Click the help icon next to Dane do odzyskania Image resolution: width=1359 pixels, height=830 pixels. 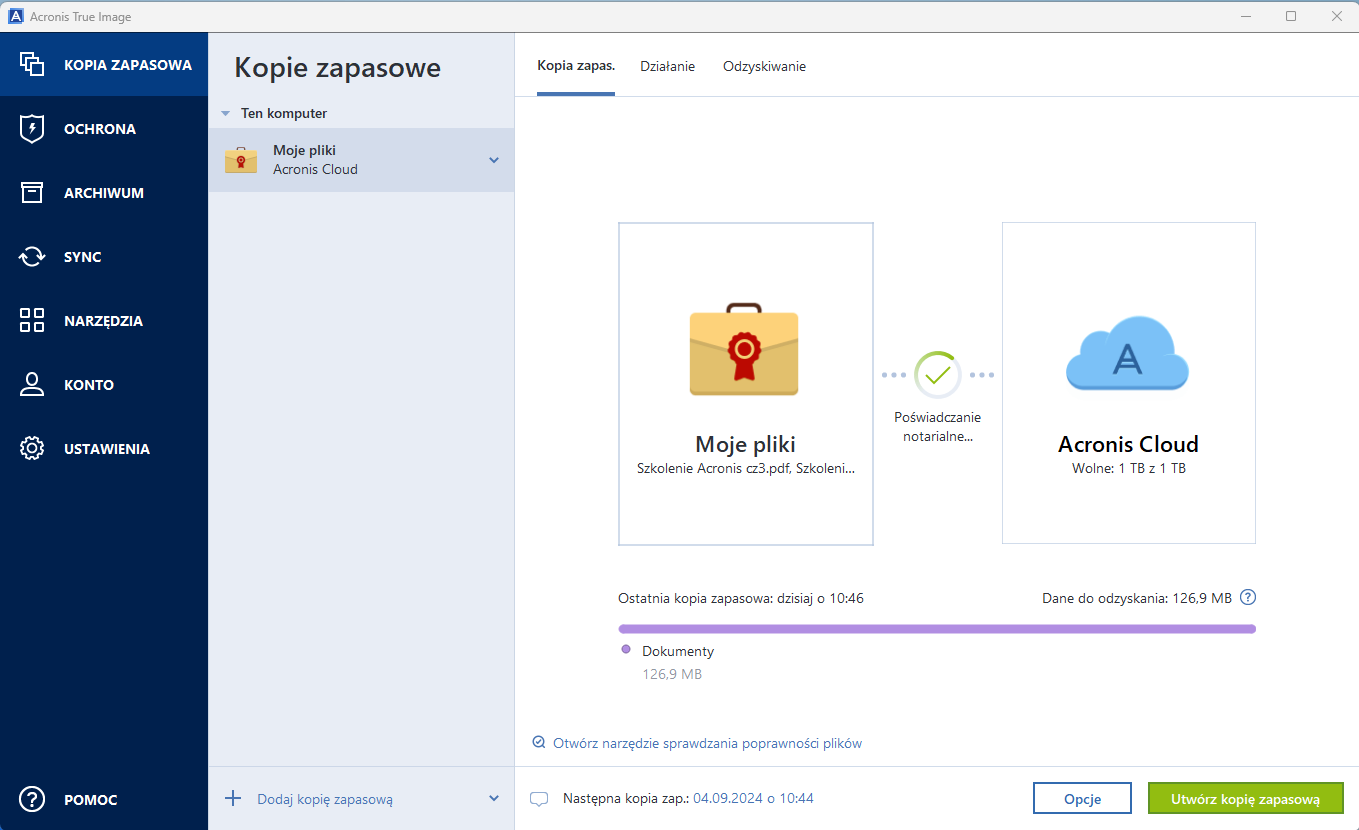pos(1247,598)
